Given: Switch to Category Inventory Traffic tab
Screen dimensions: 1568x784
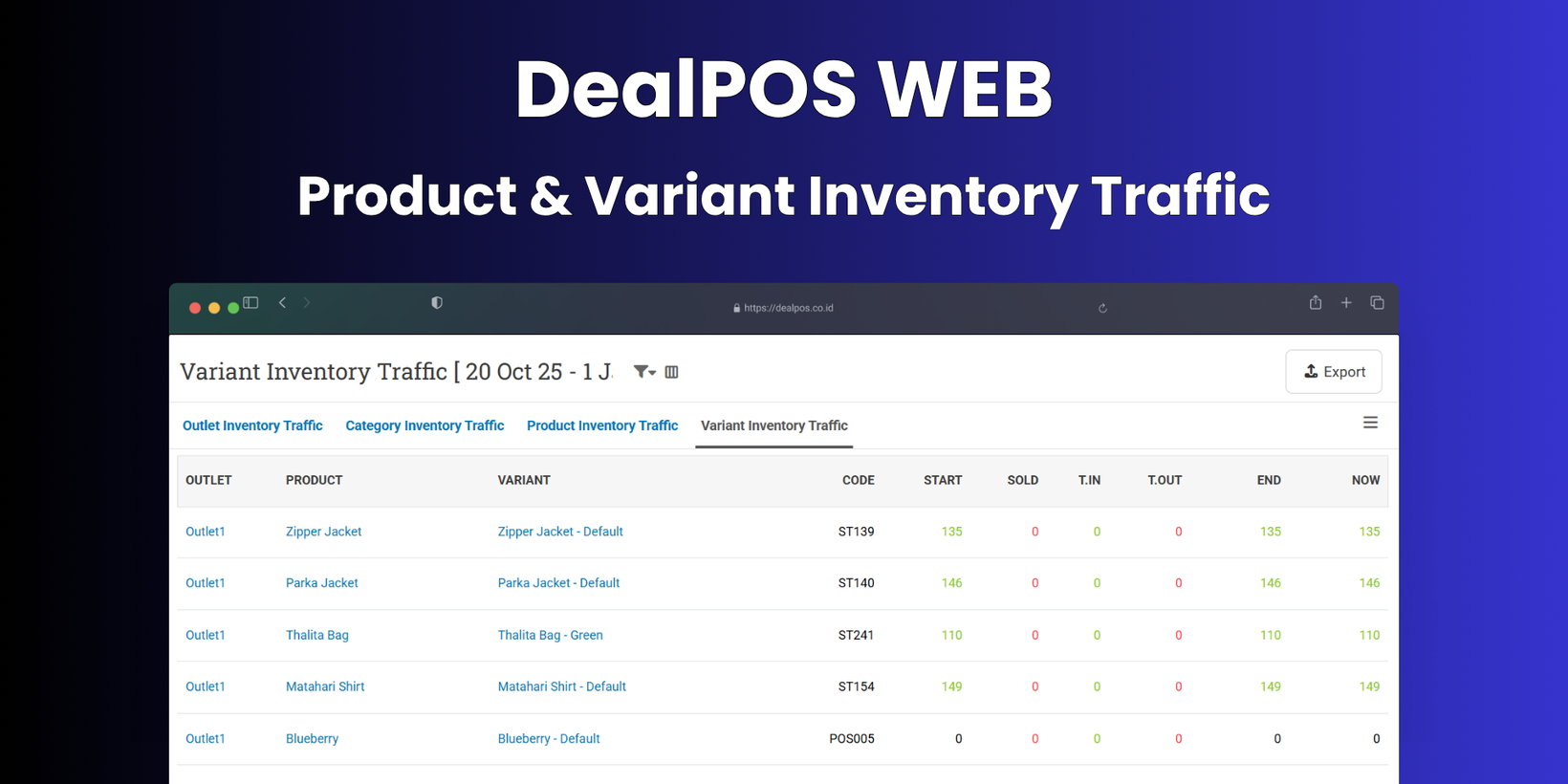Looking at the screenshot, I should (x=425, y=425).
